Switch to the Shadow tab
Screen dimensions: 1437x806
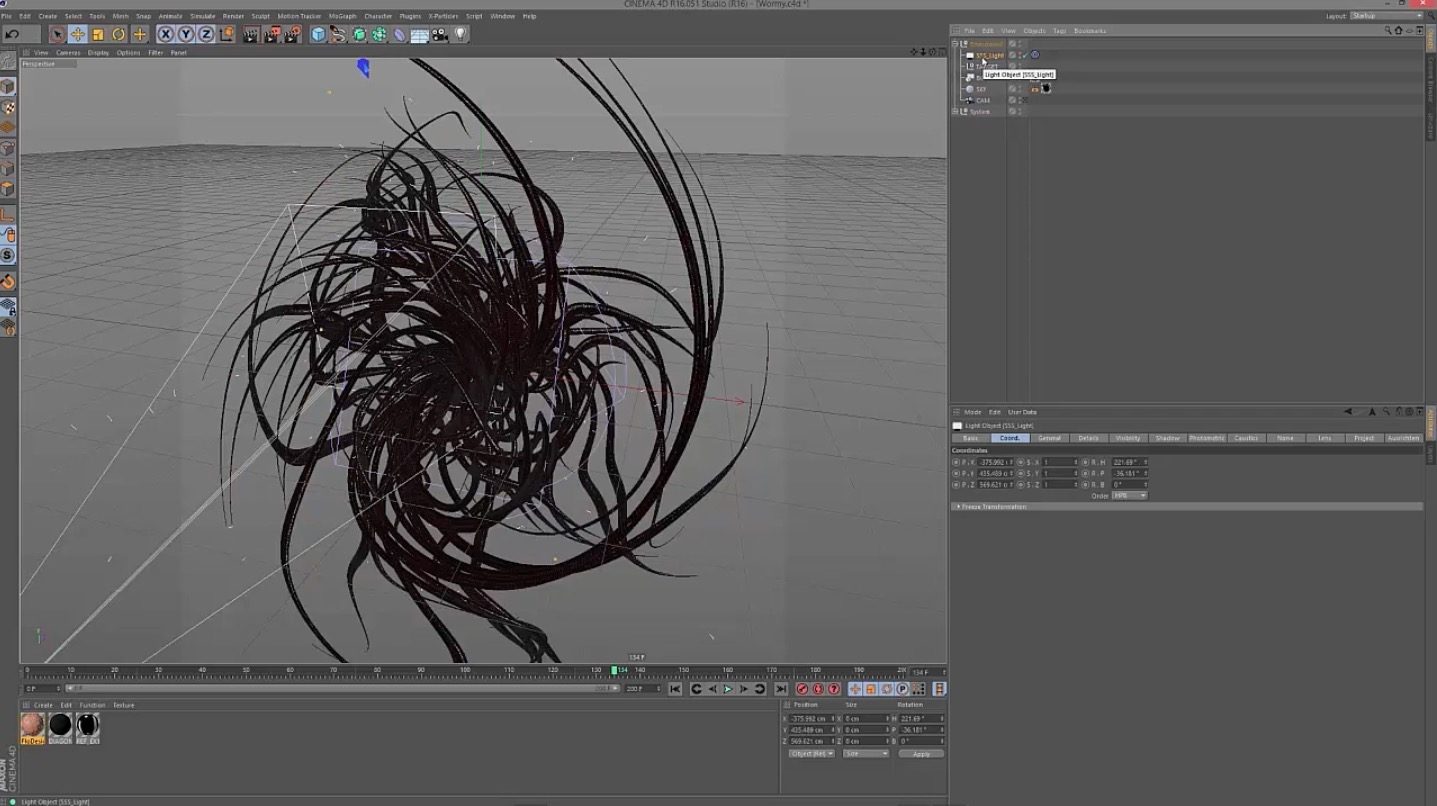pos(1167,438)
